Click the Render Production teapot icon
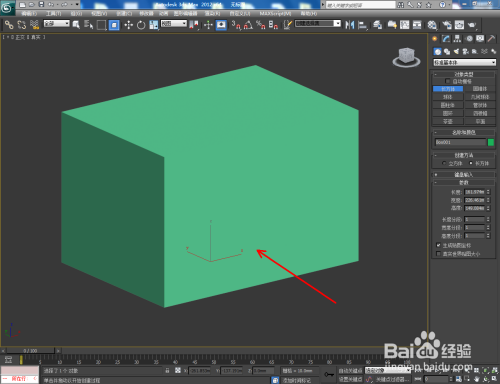 click(x=472, y=25)
